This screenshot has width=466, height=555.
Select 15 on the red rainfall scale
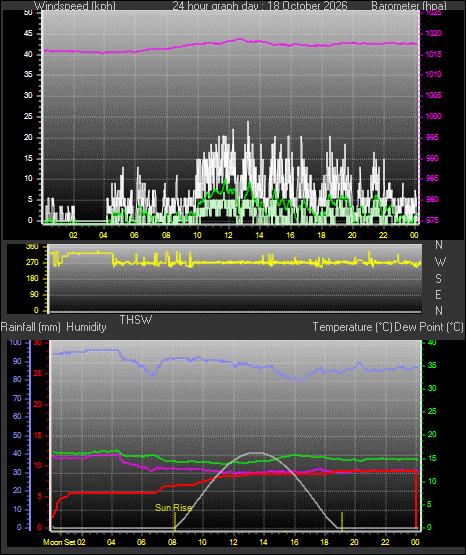(x=38, y=435)
